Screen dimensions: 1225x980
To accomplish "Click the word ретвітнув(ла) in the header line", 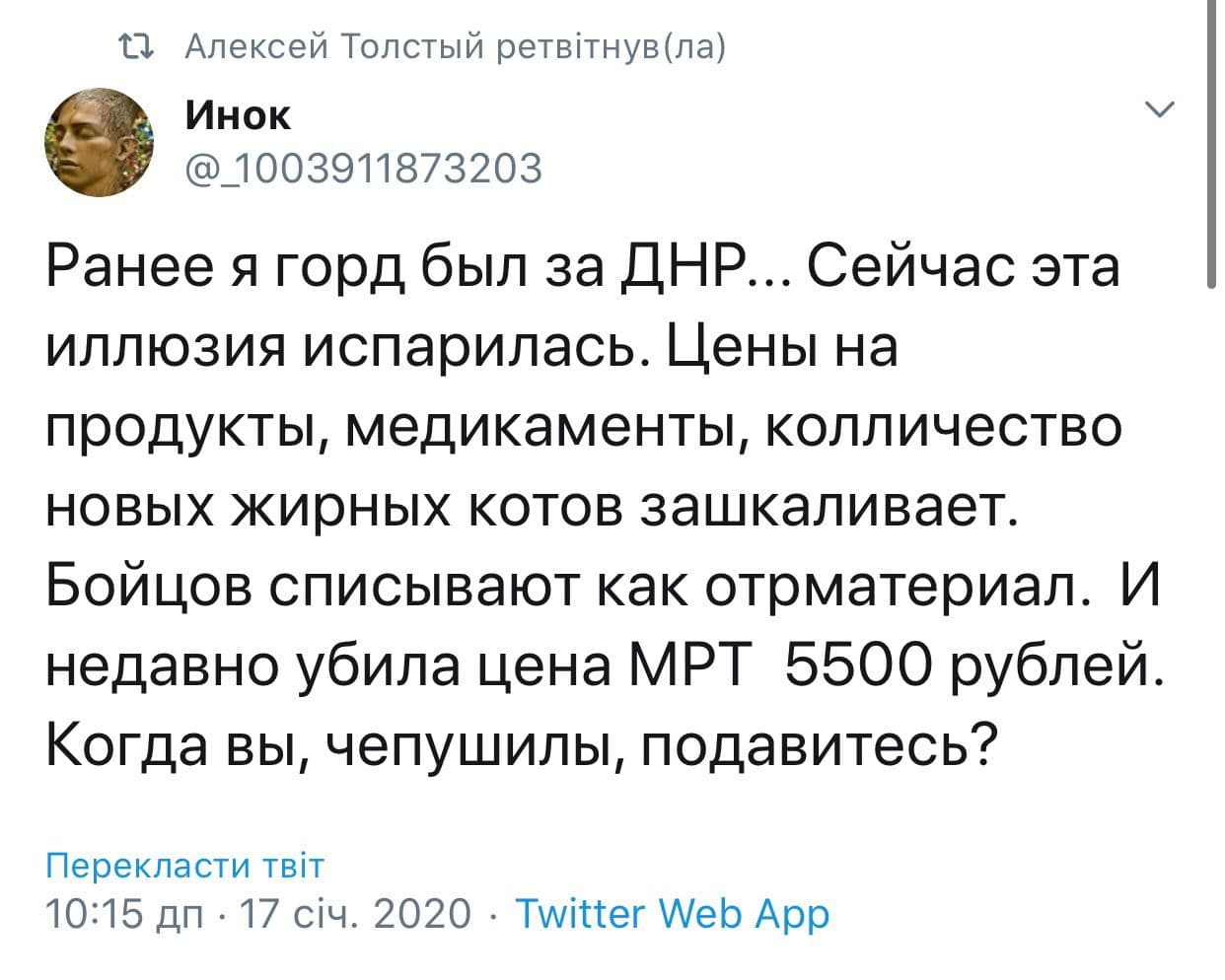I will [x=611, y=47].
